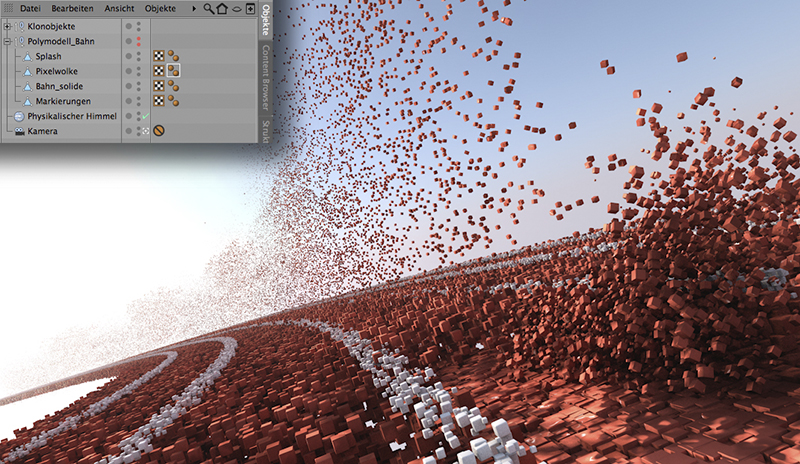Open the Ansicht menu
This screenshot has height=464, width=800.
click(x=119, y=8)
